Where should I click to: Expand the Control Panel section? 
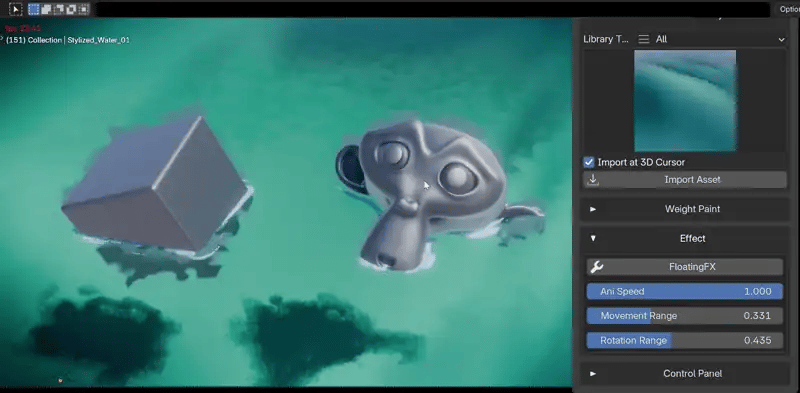(x=685, y=374)
